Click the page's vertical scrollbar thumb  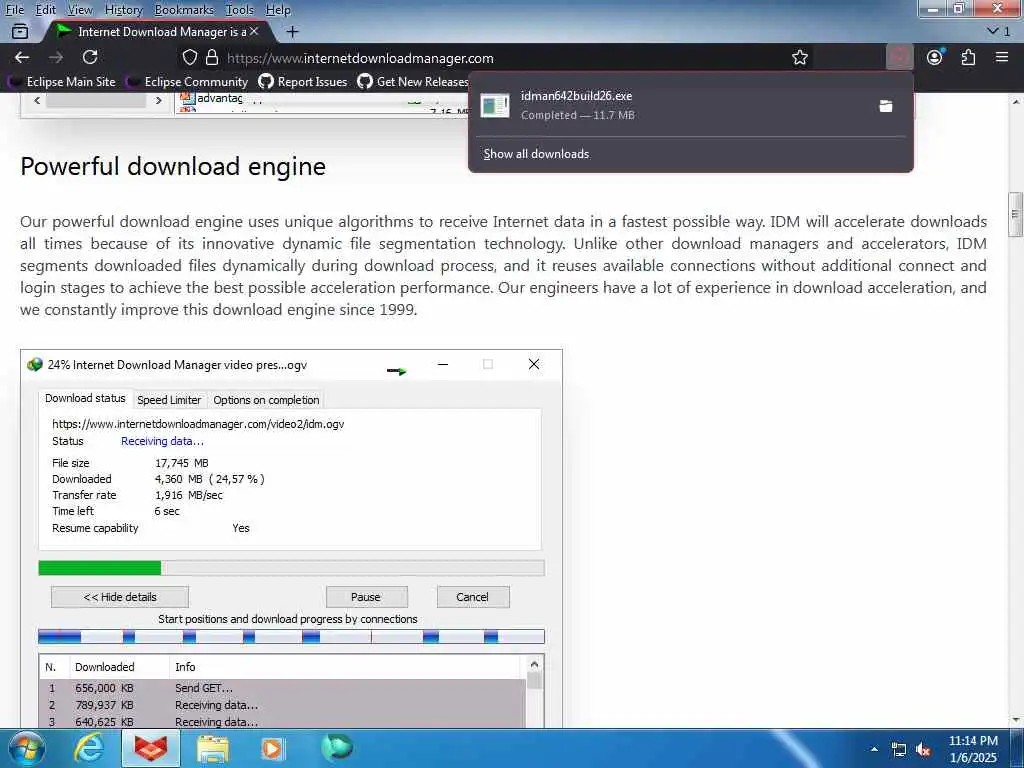click(1014, 214)
